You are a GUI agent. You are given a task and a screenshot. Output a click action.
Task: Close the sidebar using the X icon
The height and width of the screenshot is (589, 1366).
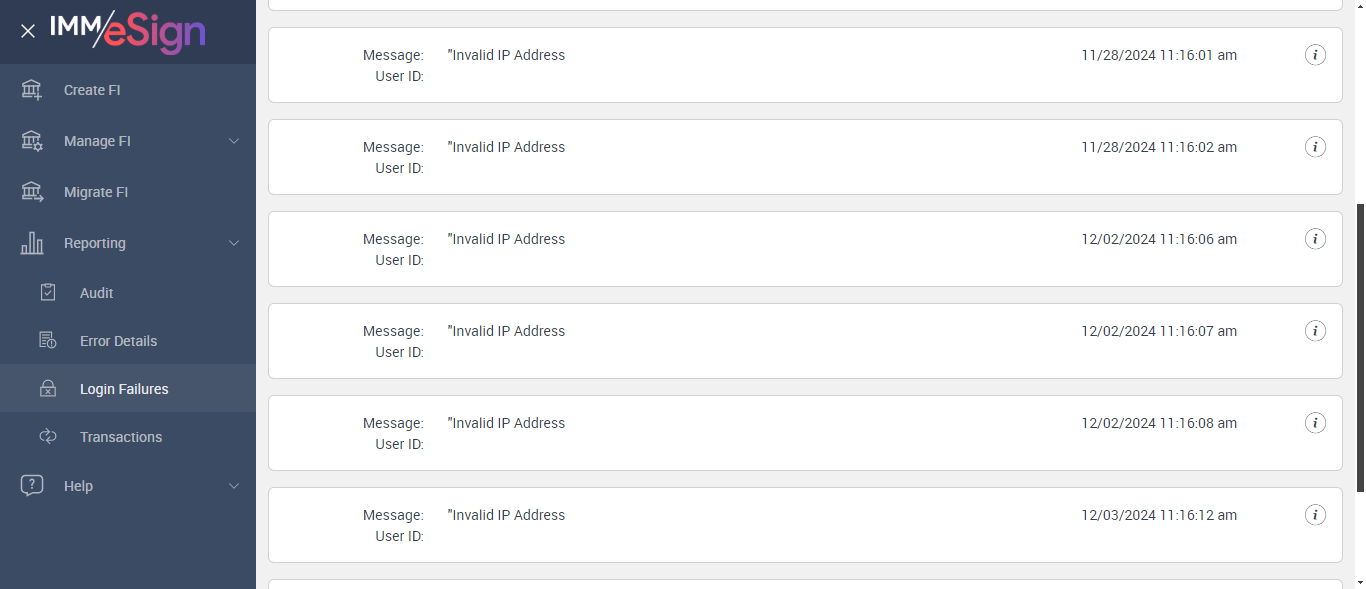pyautogui.click(x=28, y=31)
